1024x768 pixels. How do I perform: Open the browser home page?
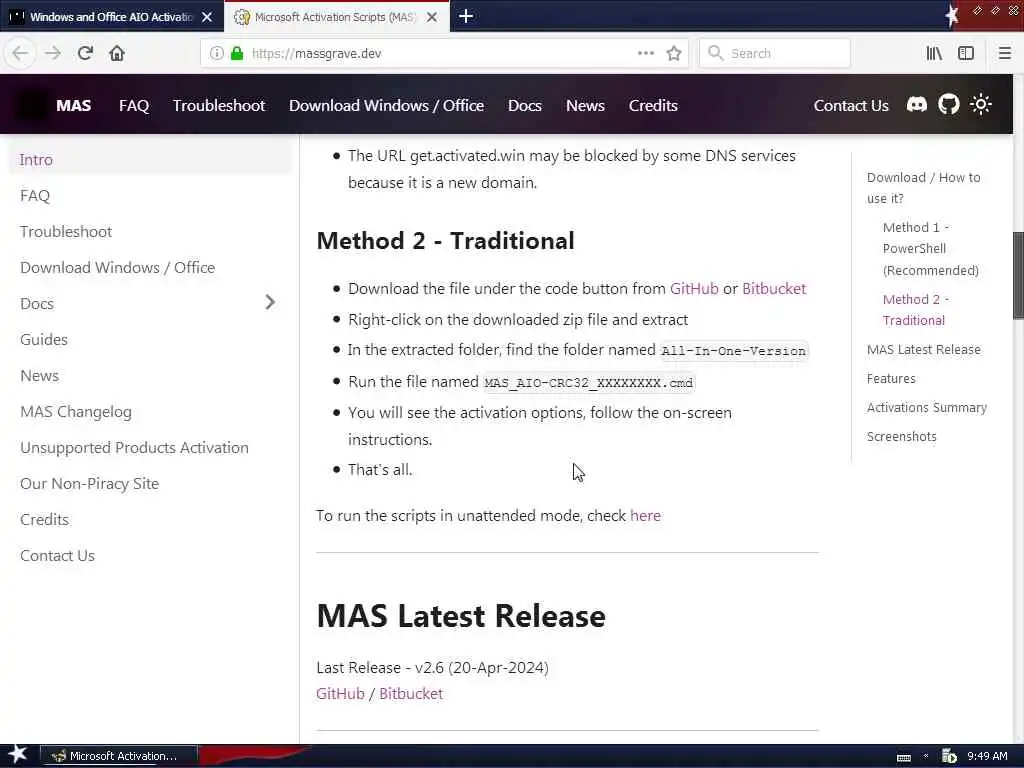coord(117,53)
